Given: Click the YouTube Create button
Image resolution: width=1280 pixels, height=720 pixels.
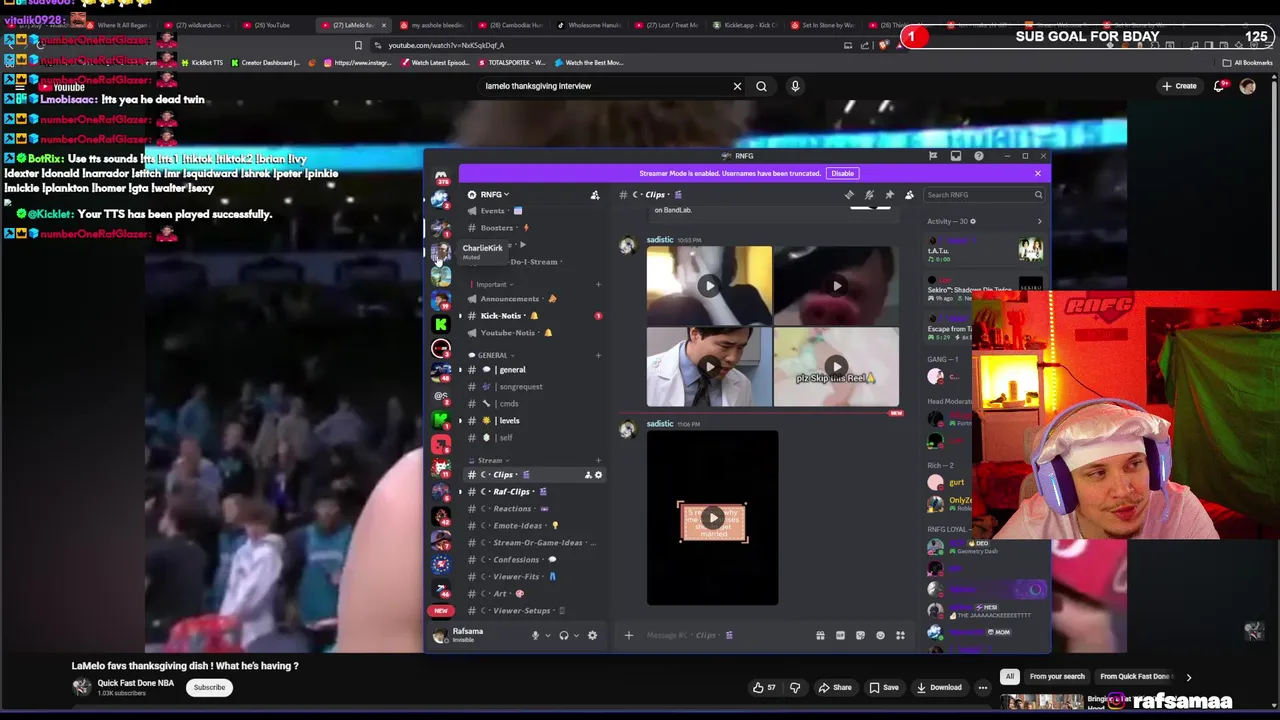Looking at the screenshot, I should [1179, 86].
